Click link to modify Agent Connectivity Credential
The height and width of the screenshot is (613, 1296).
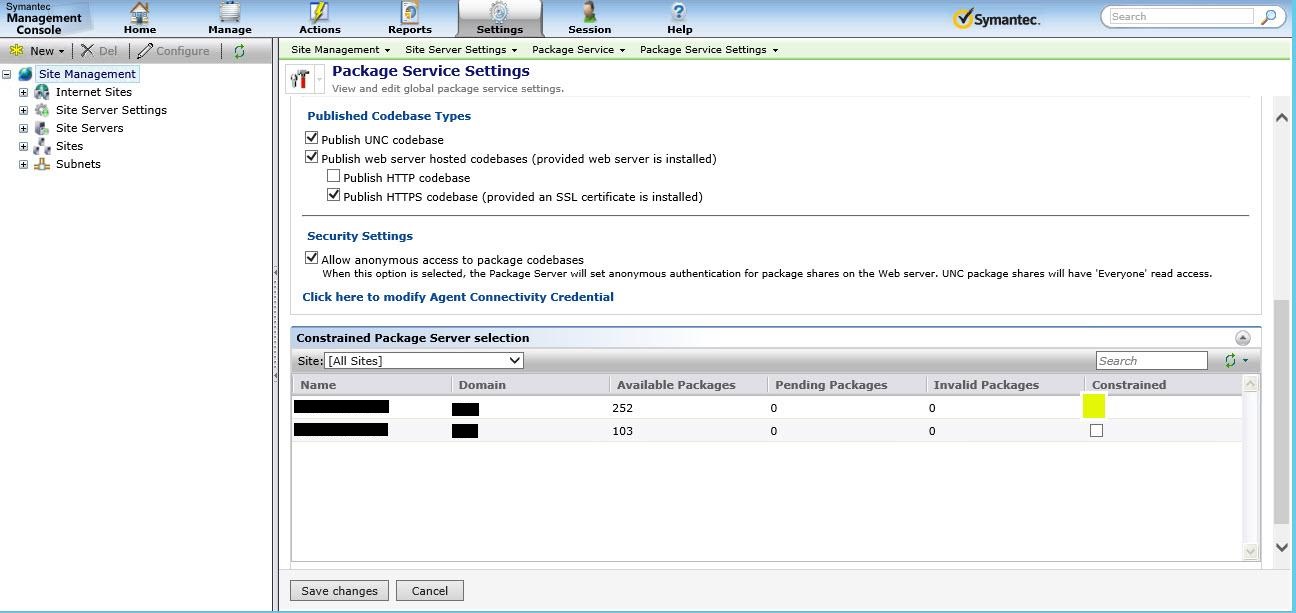tap(458, 297)
